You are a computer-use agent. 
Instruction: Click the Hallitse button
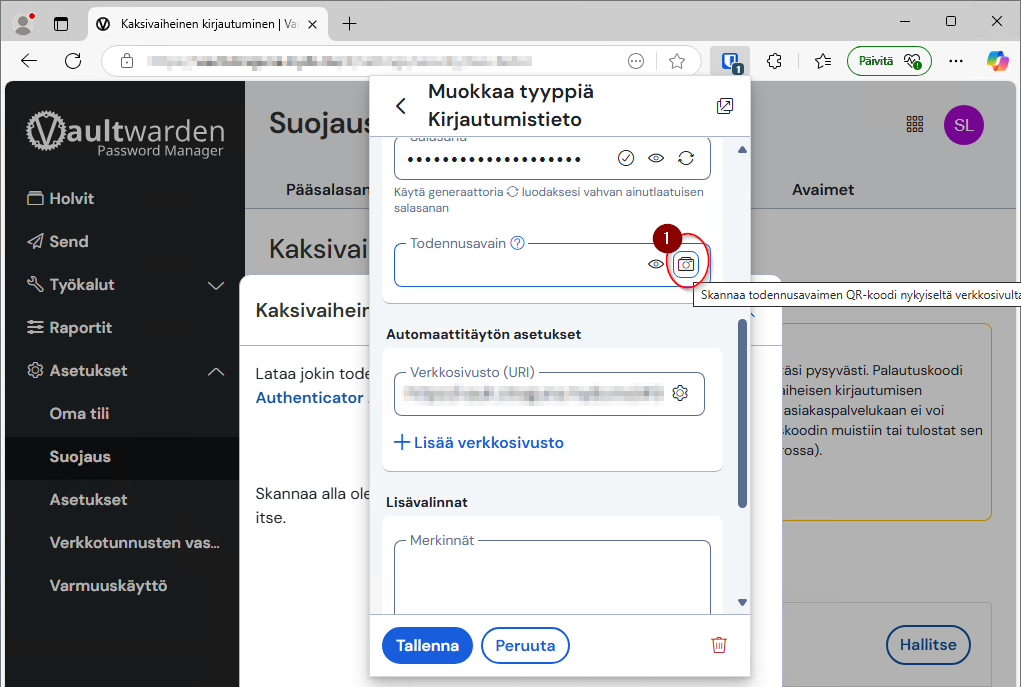point(928,645)
